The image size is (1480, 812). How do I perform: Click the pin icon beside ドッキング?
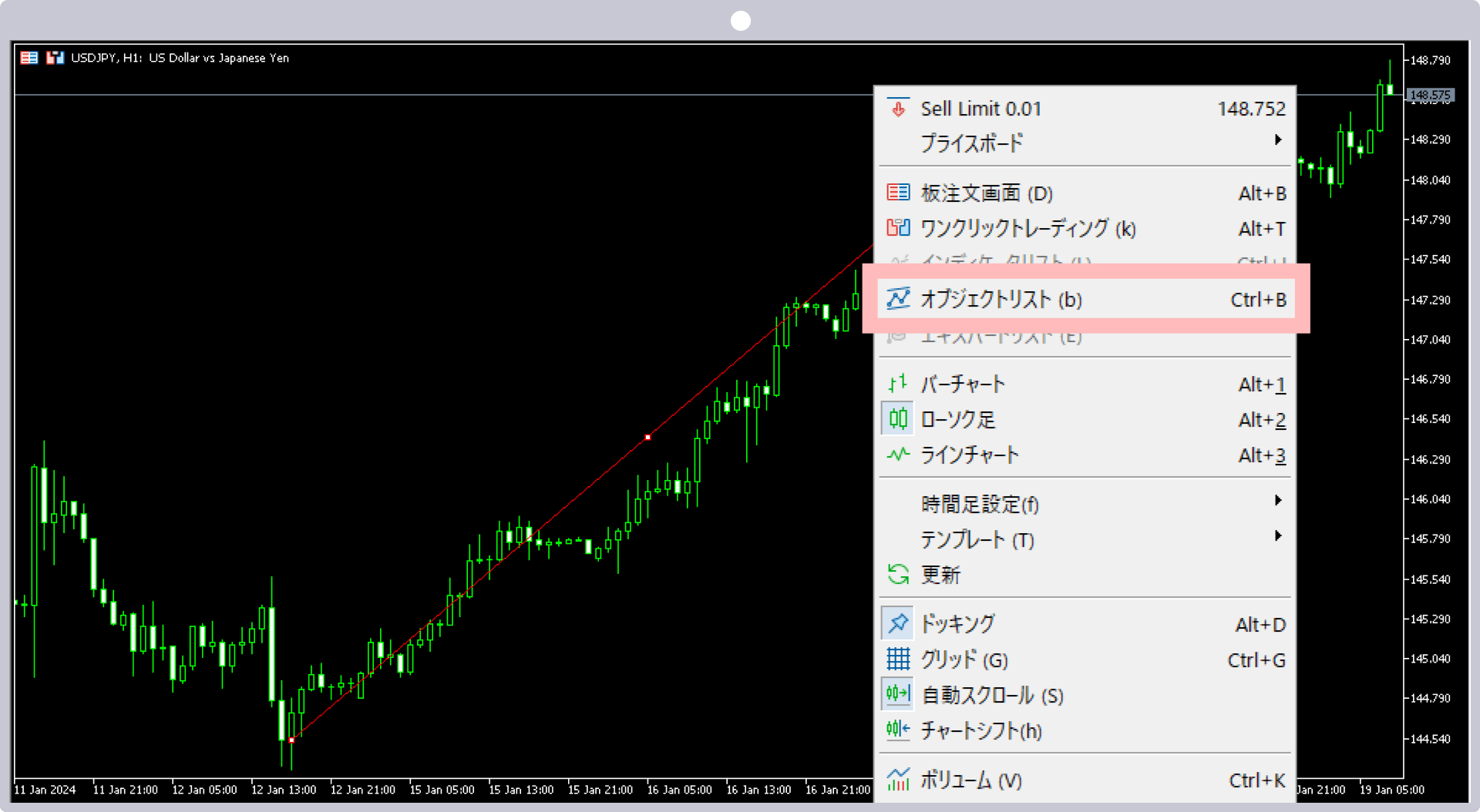898,624
